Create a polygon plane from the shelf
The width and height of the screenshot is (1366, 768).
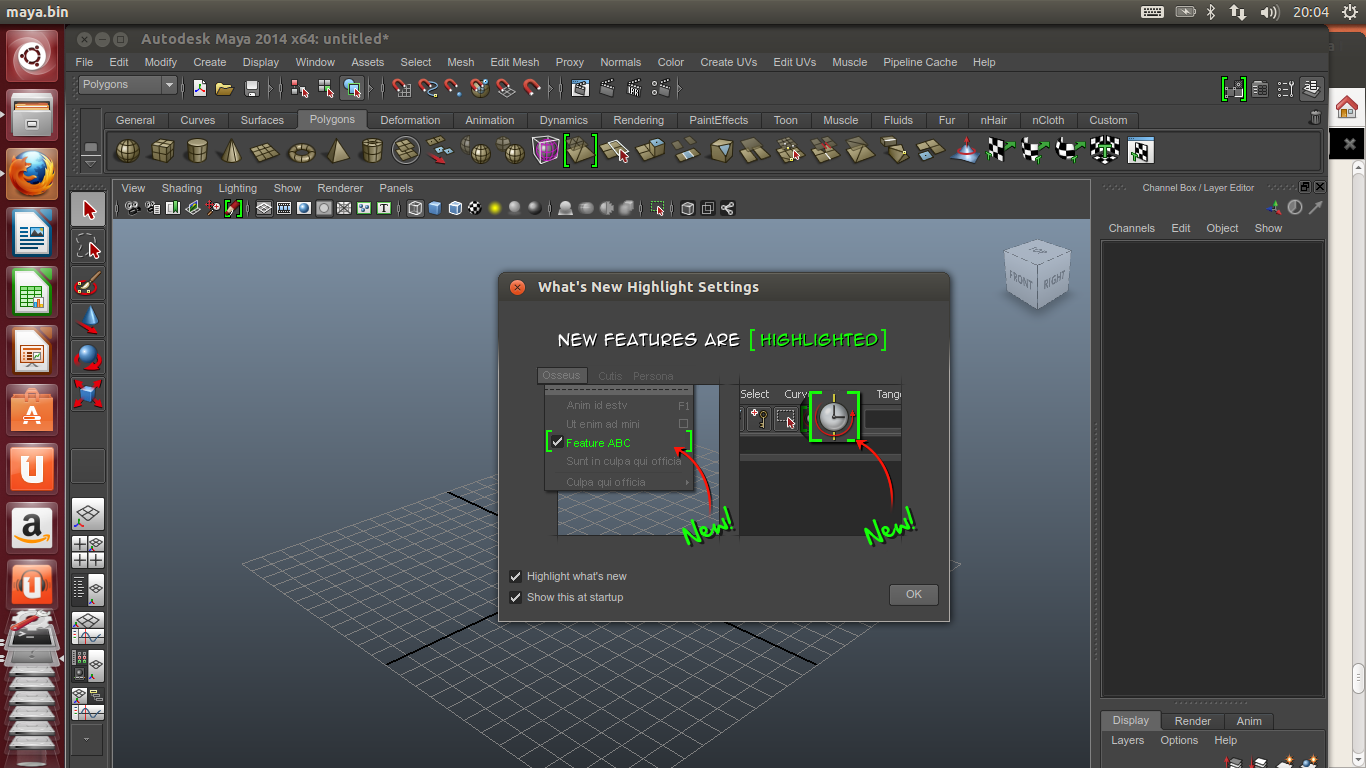click(x=265, y=151)
